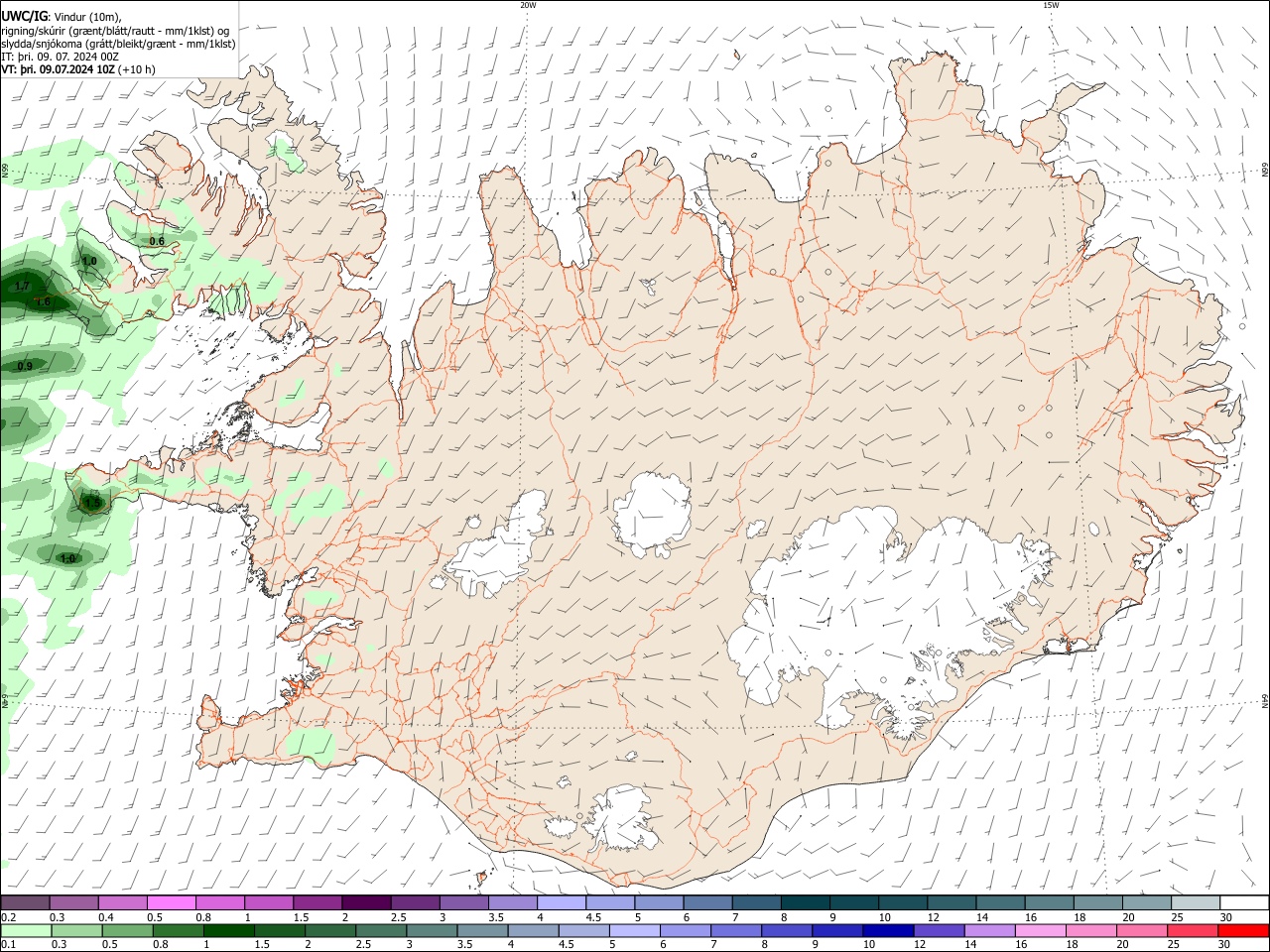Select the darkest green 1–1.5 swatch in lower legend
This screenshot has width=1270, height=952.
(228, 930)
